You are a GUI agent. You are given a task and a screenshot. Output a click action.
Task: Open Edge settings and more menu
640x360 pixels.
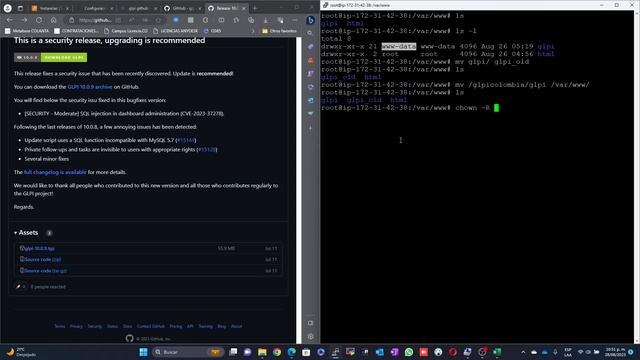pyautogui.click(x=295, y=20)
